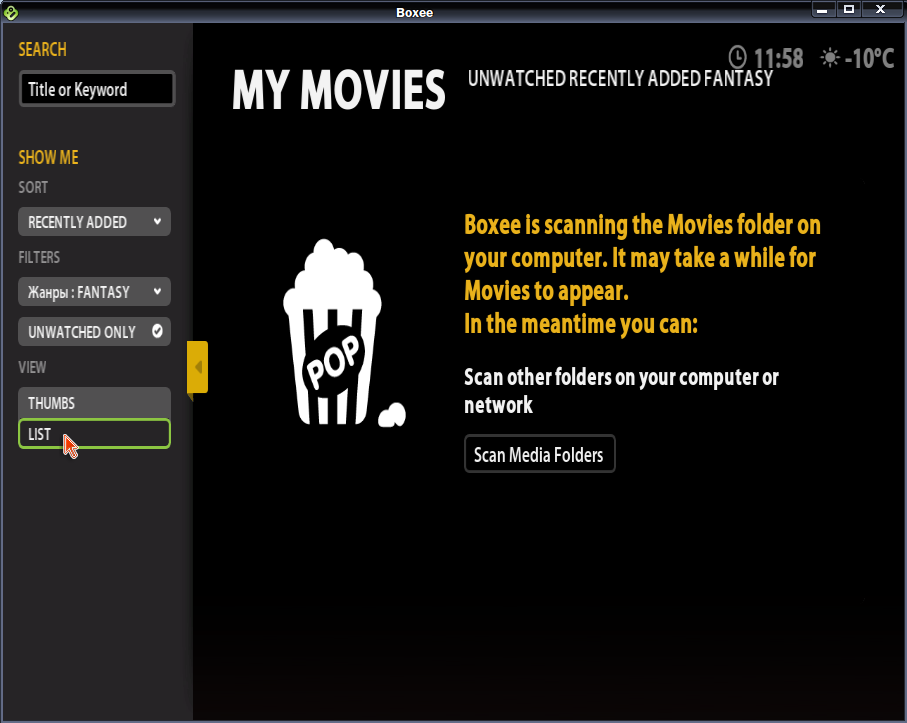
Task: Click the Boxee logo icon in title bar
Action: (x=10, y=12)
